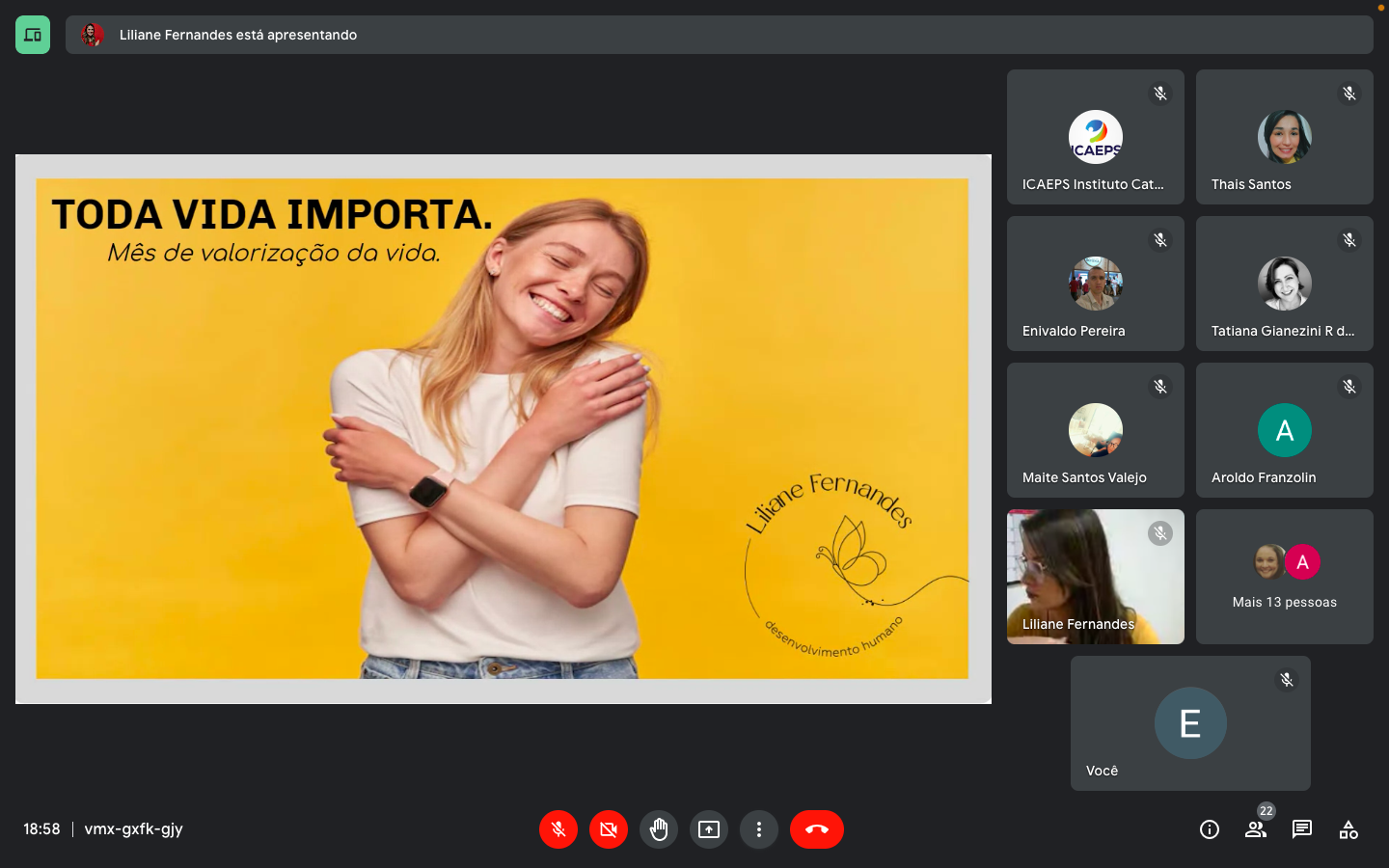The image size is (1389, 868).
Task: Open the chat panel icon
Action: (x=1302, y=829)
